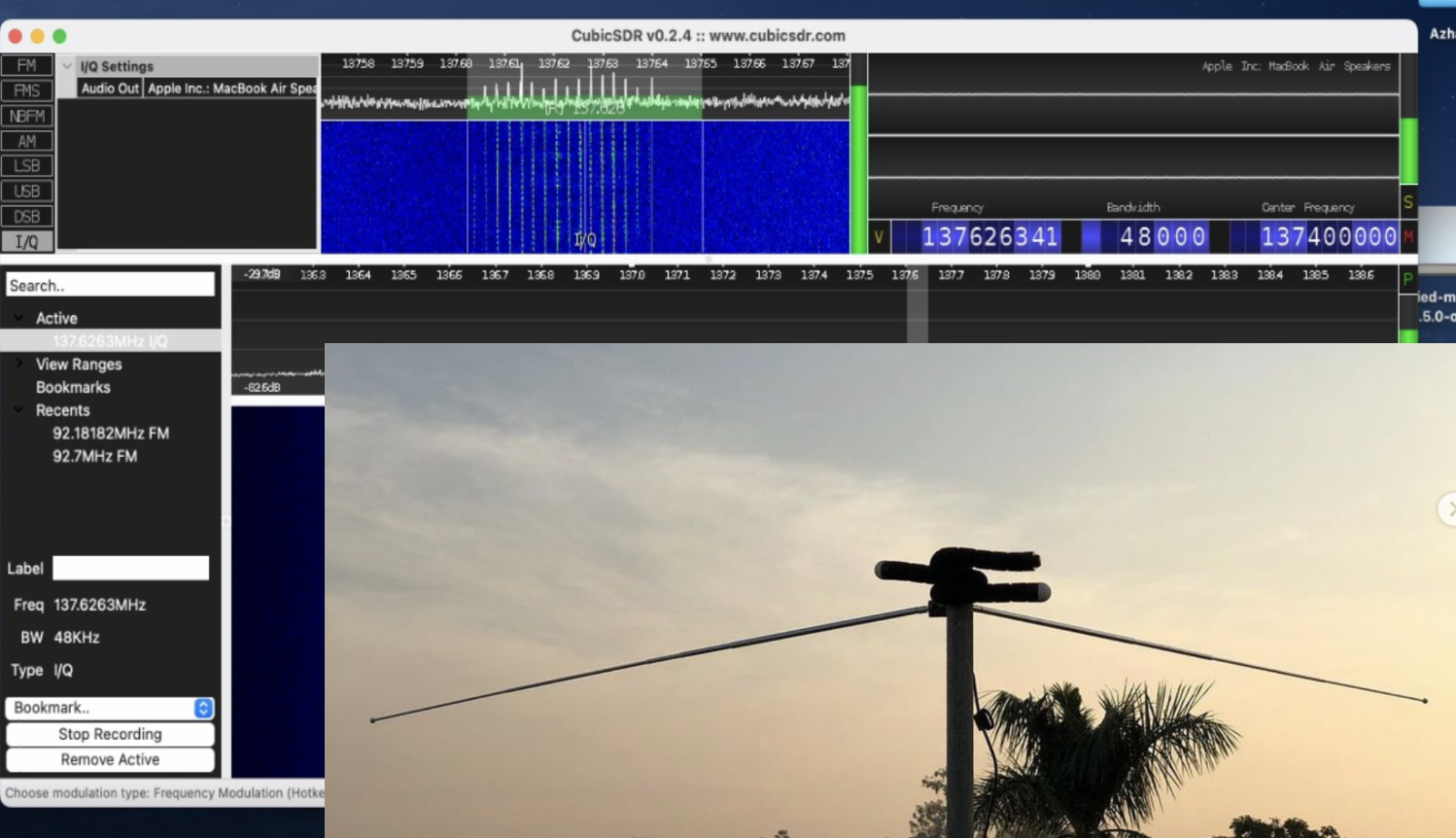Click the next arrow on image overlay

click(x=1448, y=508)
